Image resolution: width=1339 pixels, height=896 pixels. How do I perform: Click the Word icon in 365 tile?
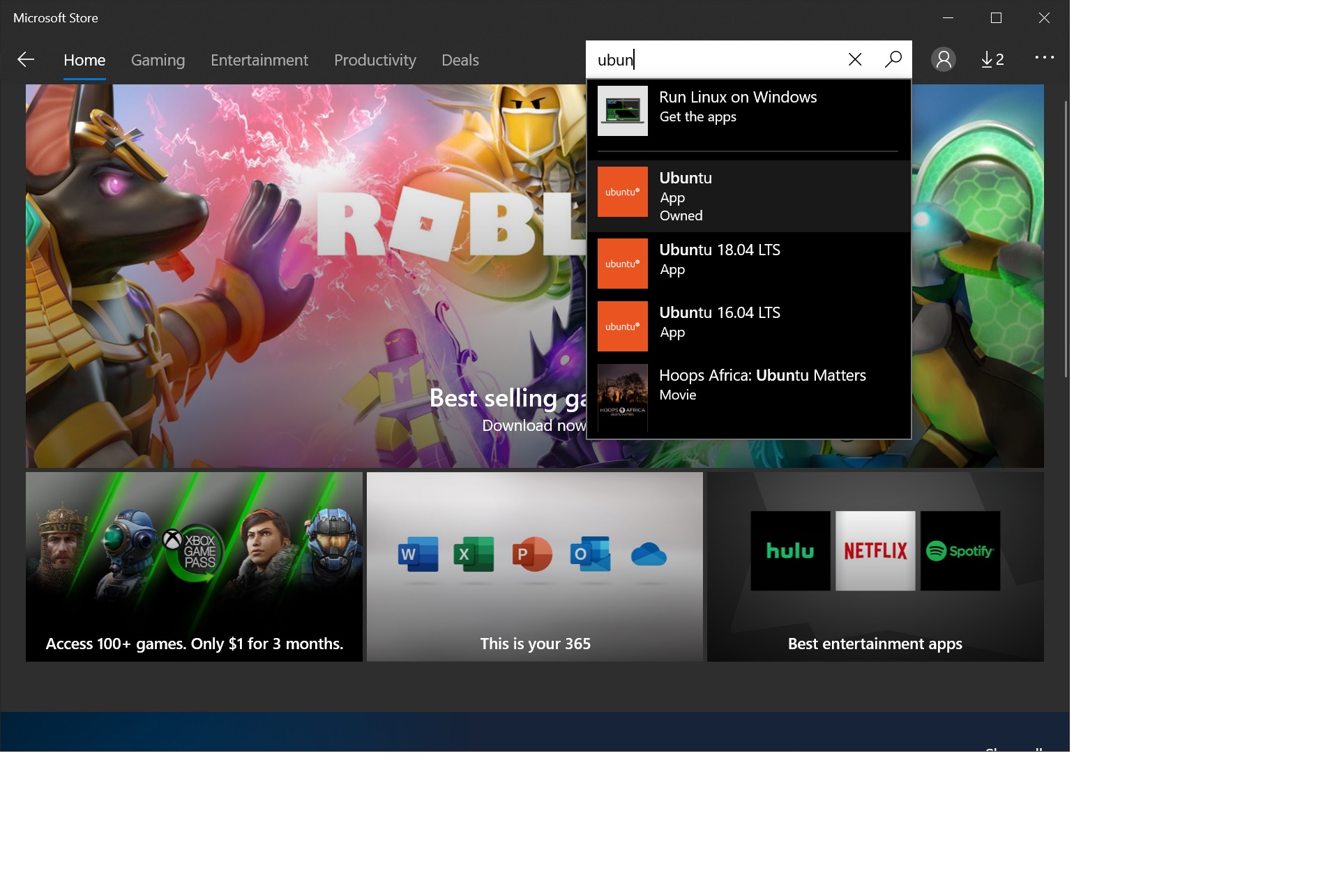click(x=418, y=554)
